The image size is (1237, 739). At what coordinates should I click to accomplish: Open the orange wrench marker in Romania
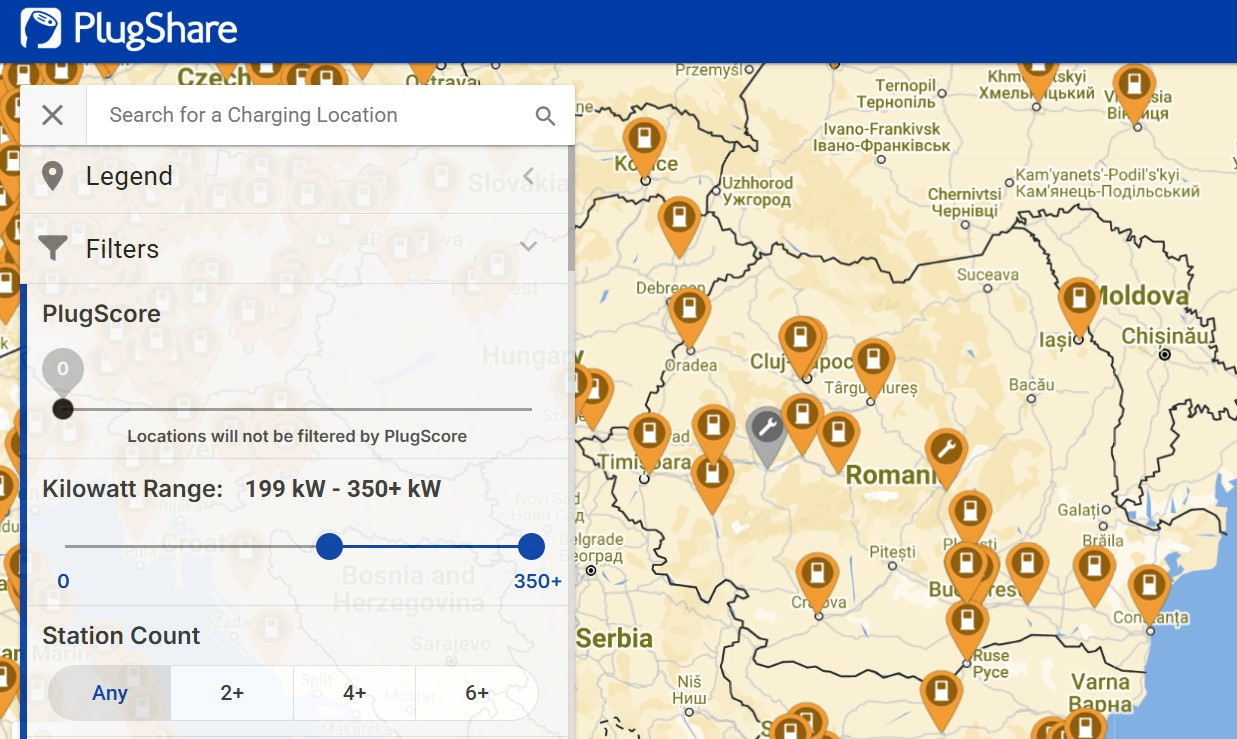point(946,456)
